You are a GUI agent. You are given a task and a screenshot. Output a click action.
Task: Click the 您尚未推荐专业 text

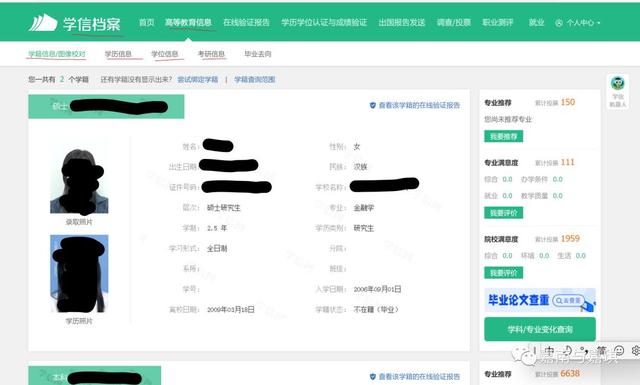click(x=508, y=119)
